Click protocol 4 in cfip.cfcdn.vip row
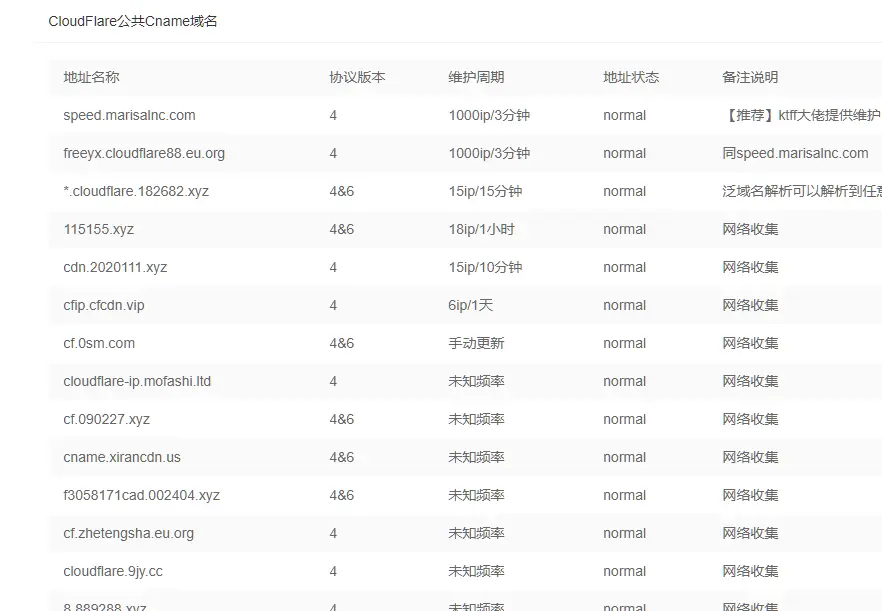The width and height of the screenshot is (882, 611). point(333,306)
